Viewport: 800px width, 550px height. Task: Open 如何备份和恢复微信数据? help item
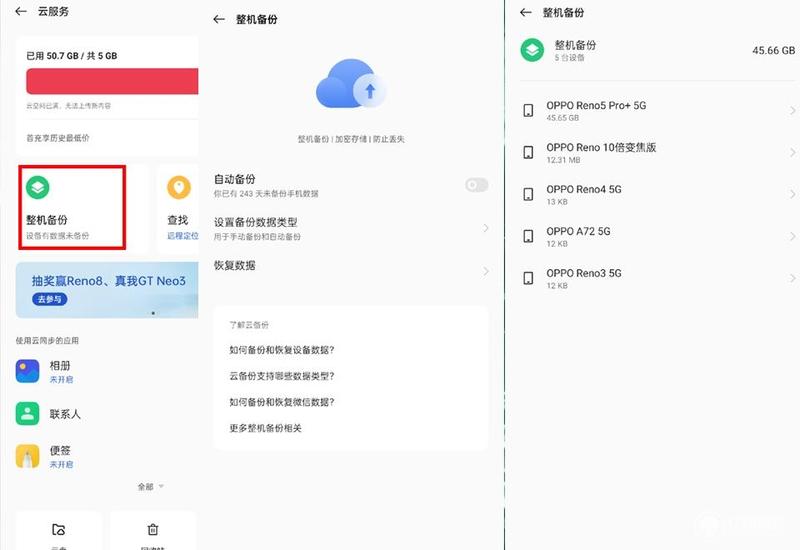[282, 402]
